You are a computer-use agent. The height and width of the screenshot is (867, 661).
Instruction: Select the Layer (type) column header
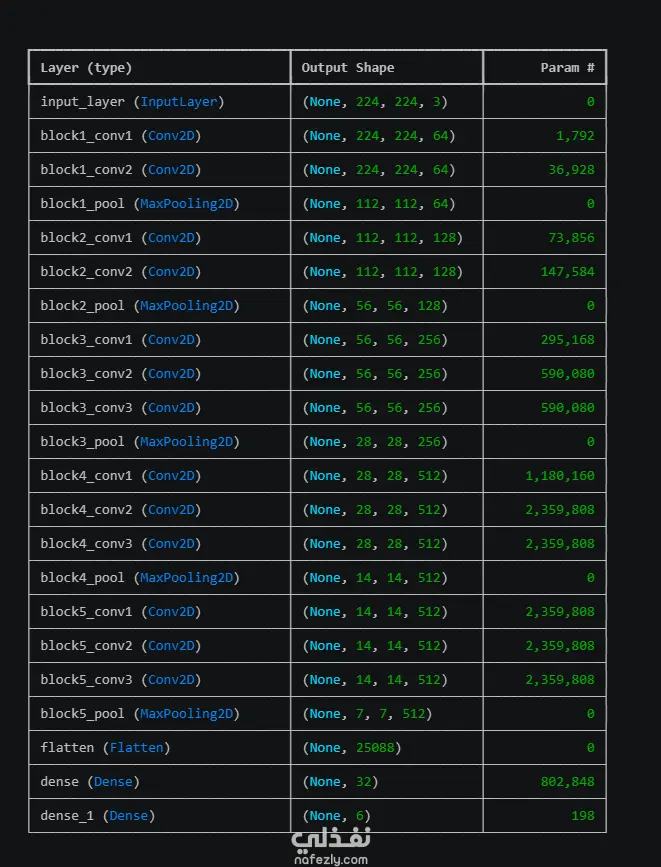coord(86,68)
